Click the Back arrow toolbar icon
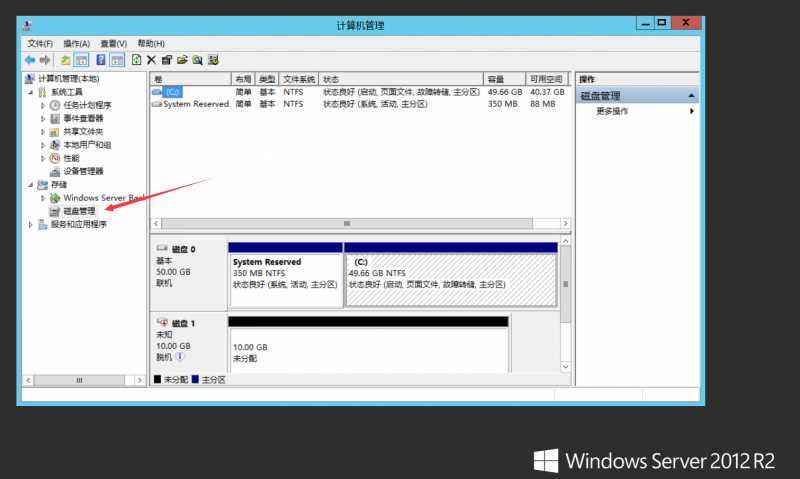800x479 pixels. 30,60
